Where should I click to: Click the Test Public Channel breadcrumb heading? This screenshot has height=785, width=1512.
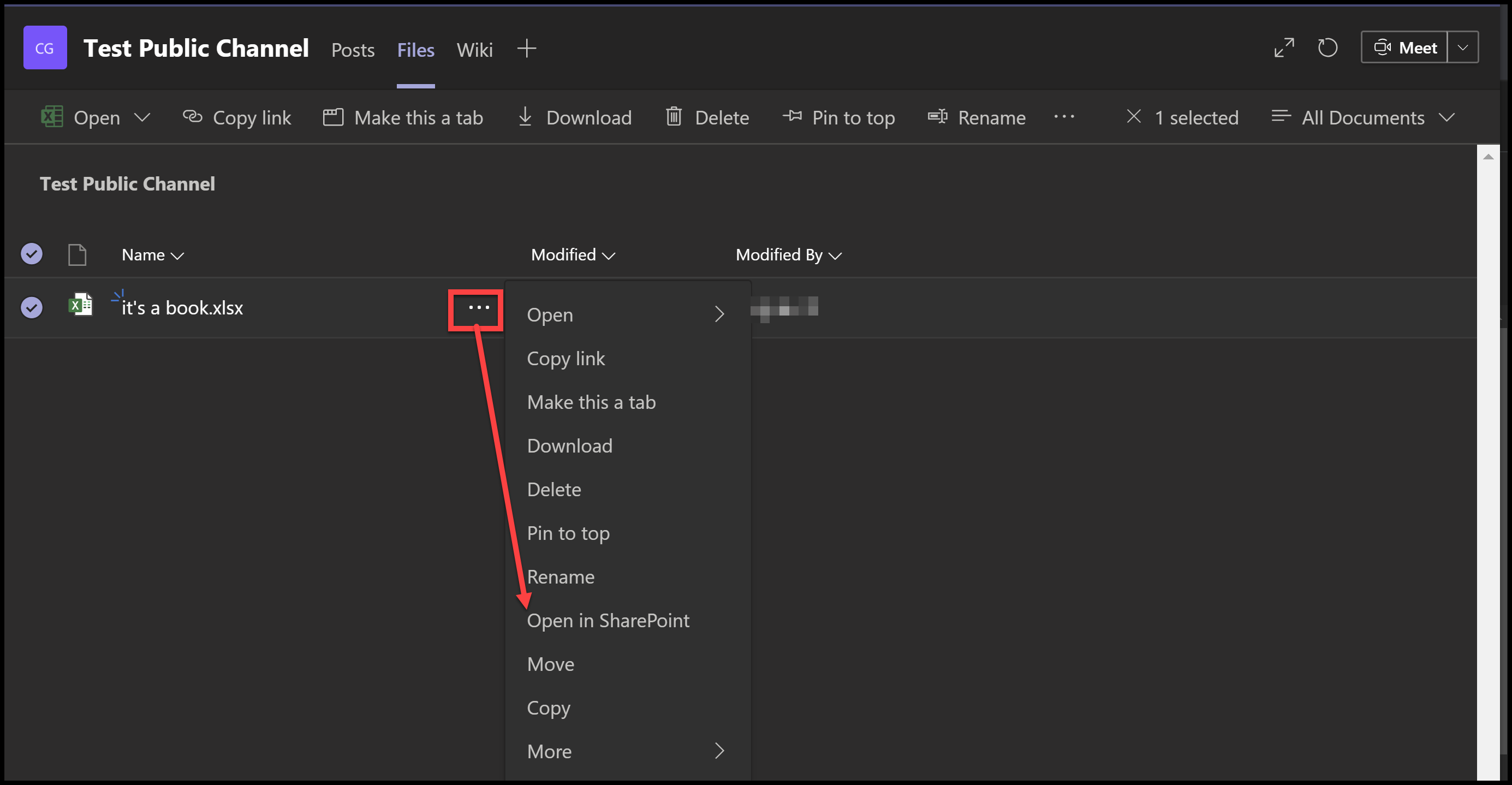pos(127,184)
